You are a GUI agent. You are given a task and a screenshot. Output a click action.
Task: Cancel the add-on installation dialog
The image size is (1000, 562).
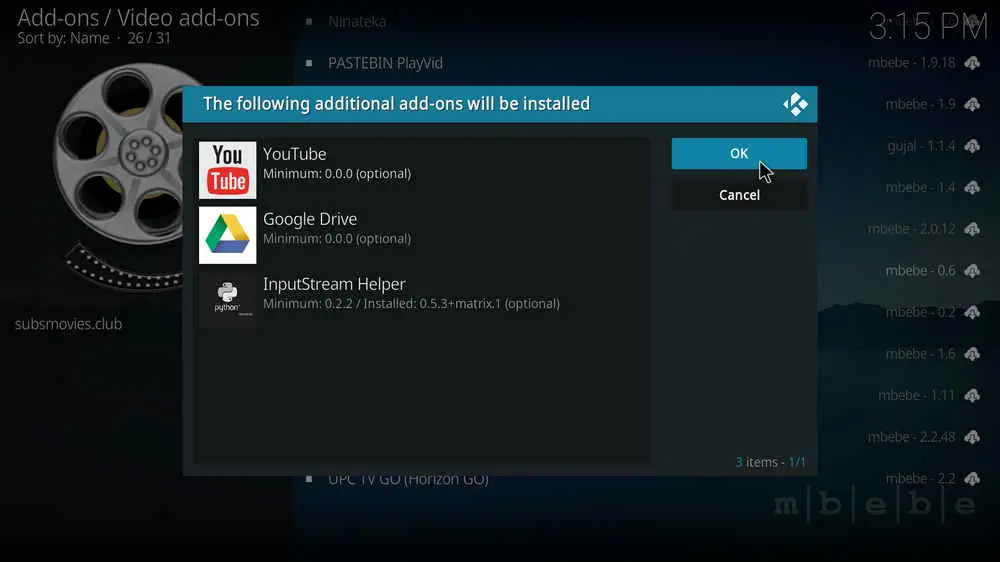click(739, 195)
